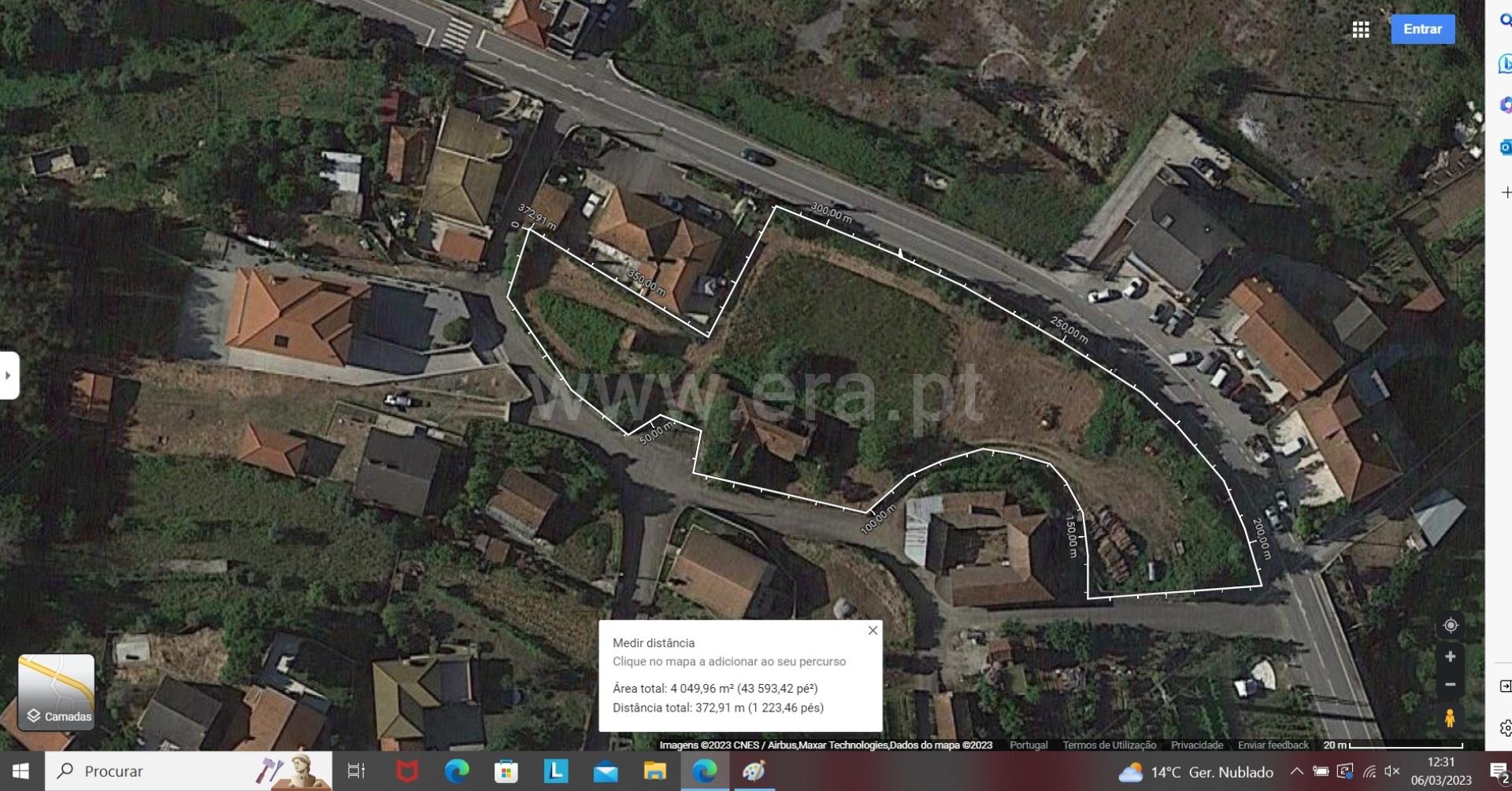The image size is (1512, 791).
Task: Open the Edge sidebar Outlook icon
Action: point(1505,147)
